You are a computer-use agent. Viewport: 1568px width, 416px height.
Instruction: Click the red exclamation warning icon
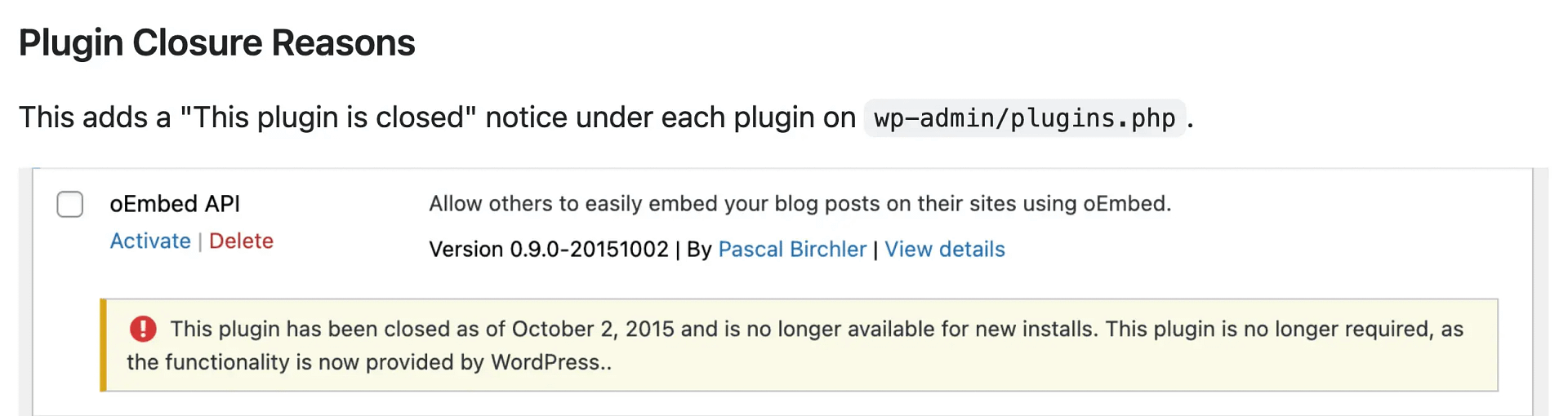(143, 329)
